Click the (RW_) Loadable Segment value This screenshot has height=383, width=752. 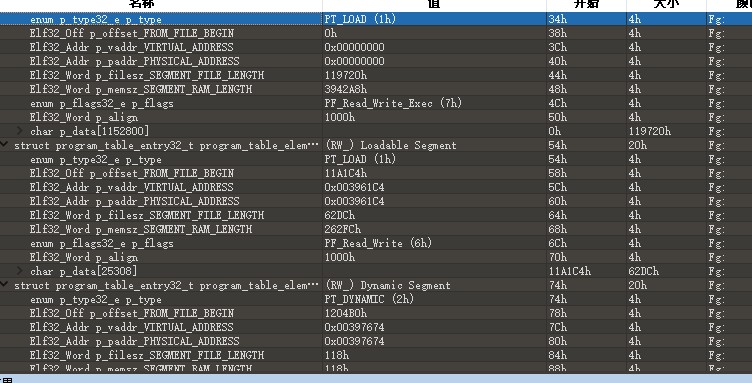[x=390, y=145]
